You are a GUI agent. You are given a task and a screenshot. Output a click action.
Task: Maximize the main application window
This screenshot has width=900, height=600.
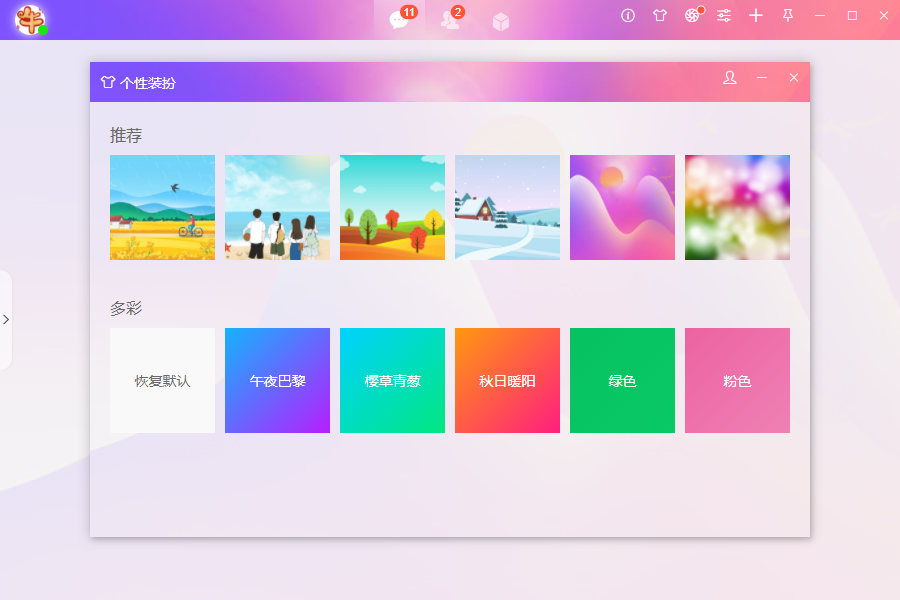pyautogui.click(x=852, y=16)
